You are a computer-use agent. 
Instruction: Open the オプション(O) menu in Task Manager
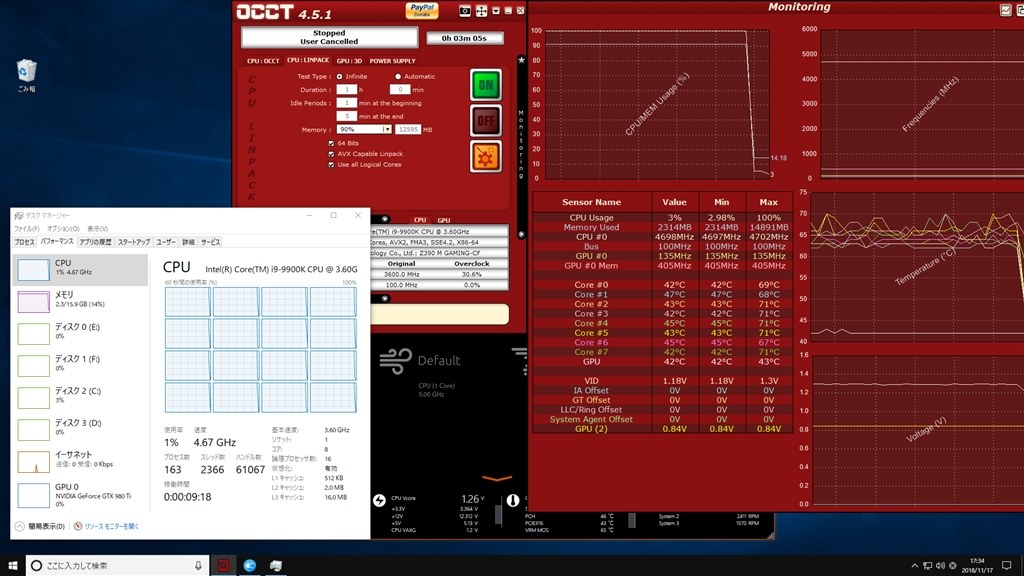coord(63,229)
